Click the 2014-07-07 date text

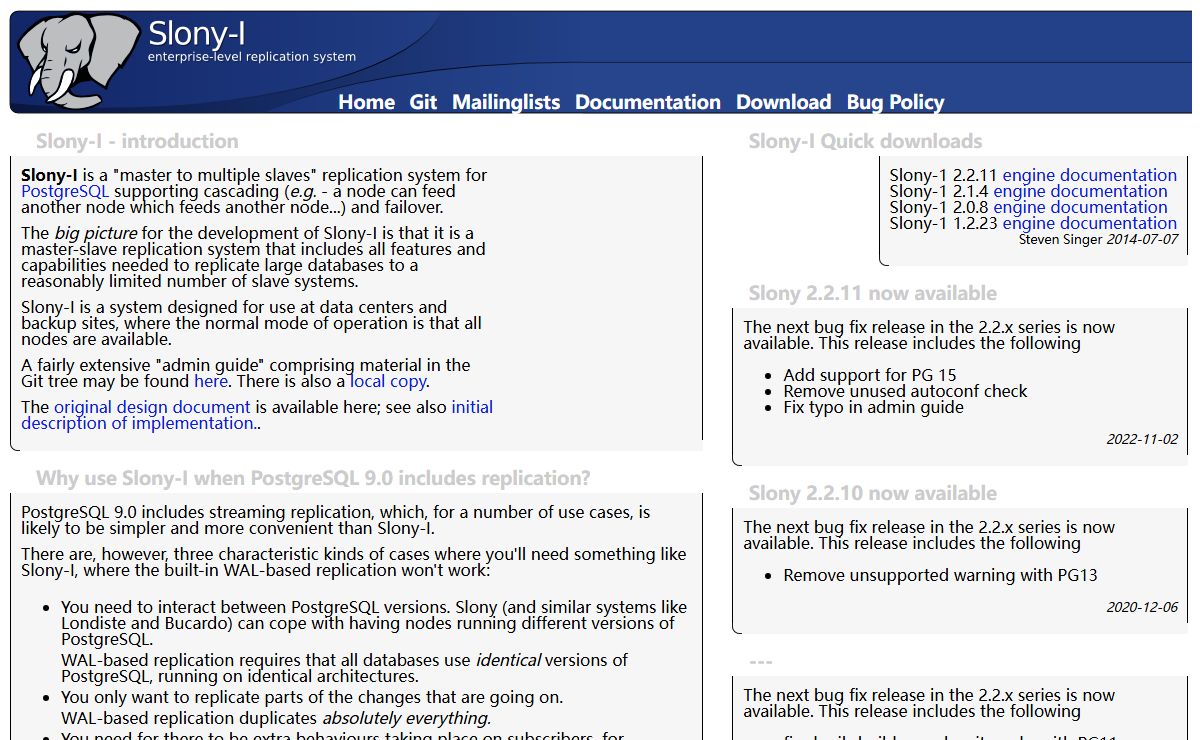click(x=1142, y=240)
